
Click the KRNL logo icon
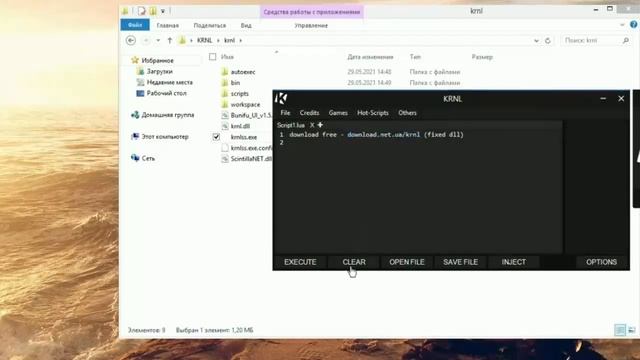coord(281,98)
